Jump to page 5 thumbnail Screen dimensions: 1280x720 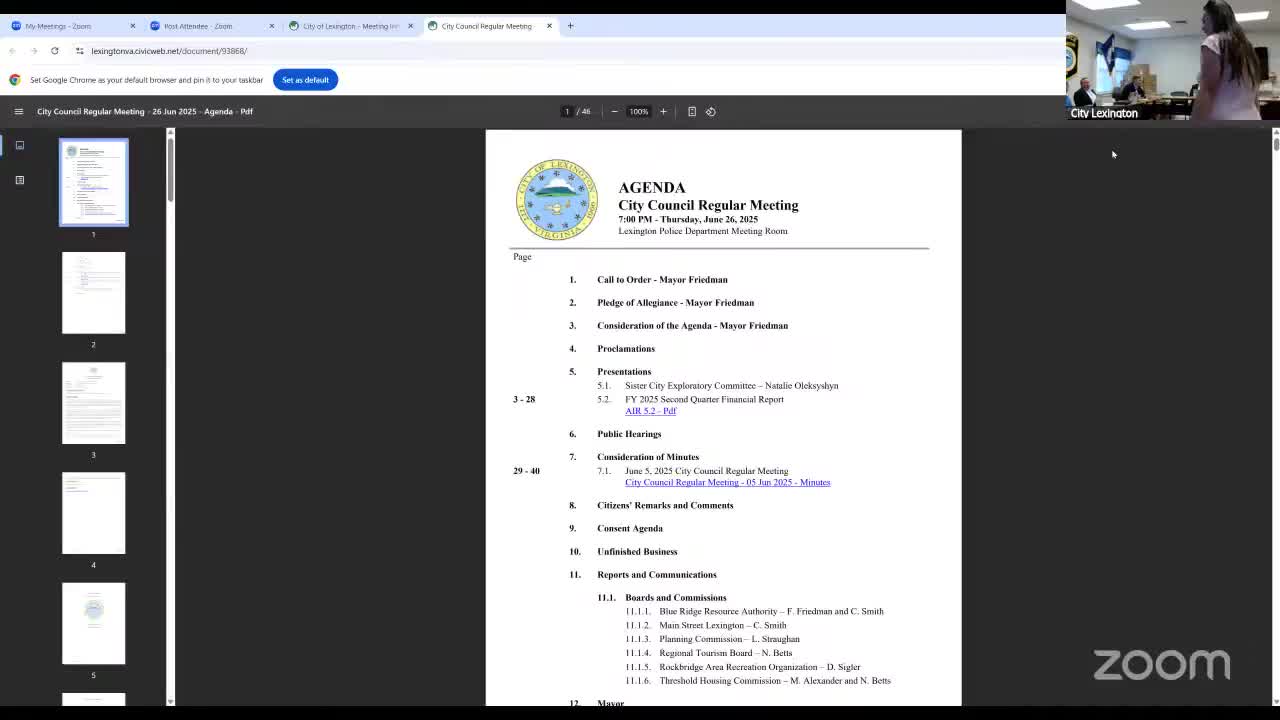tap(94, 623)
